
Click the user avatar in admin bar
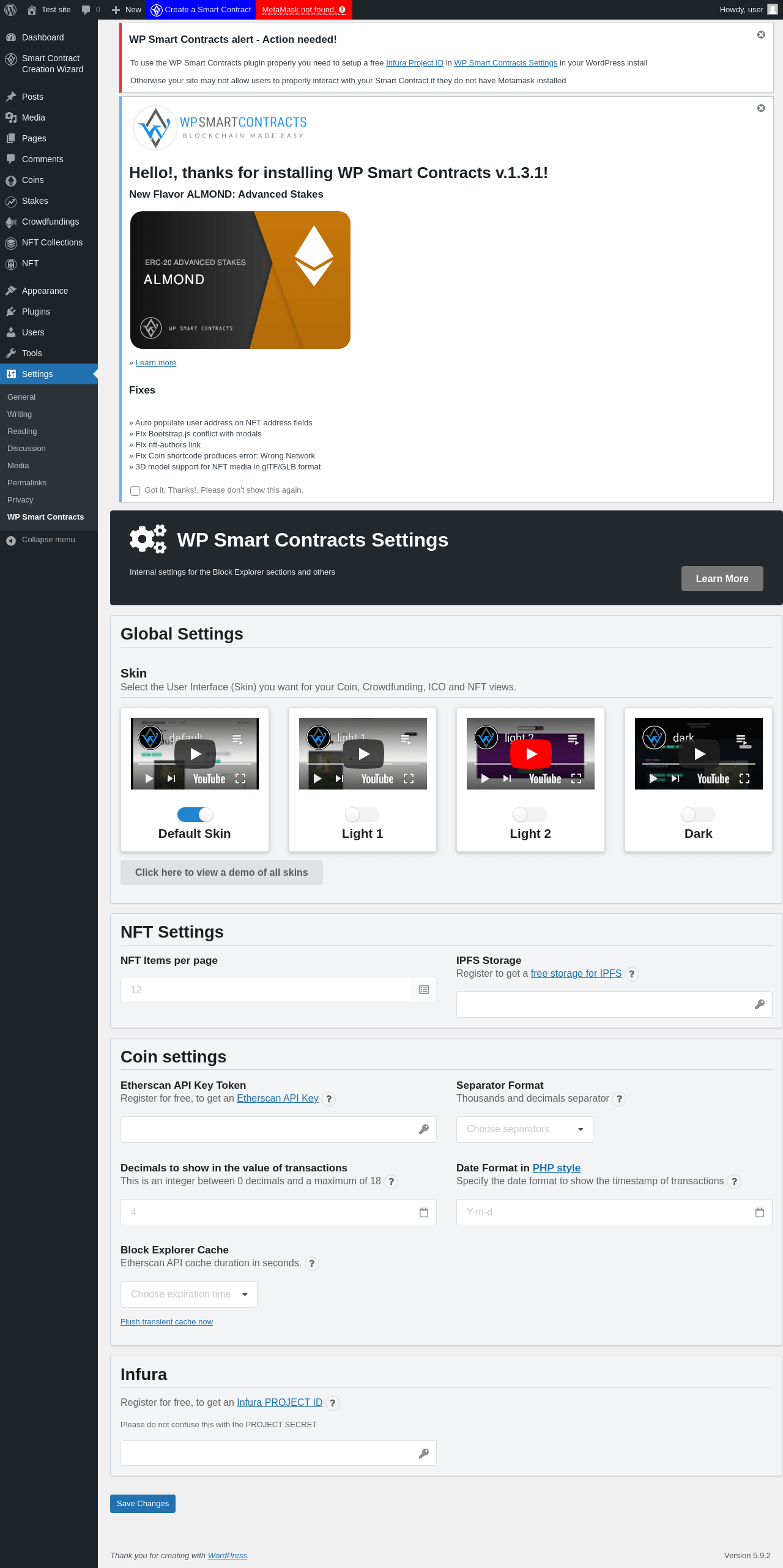[772, 10]
